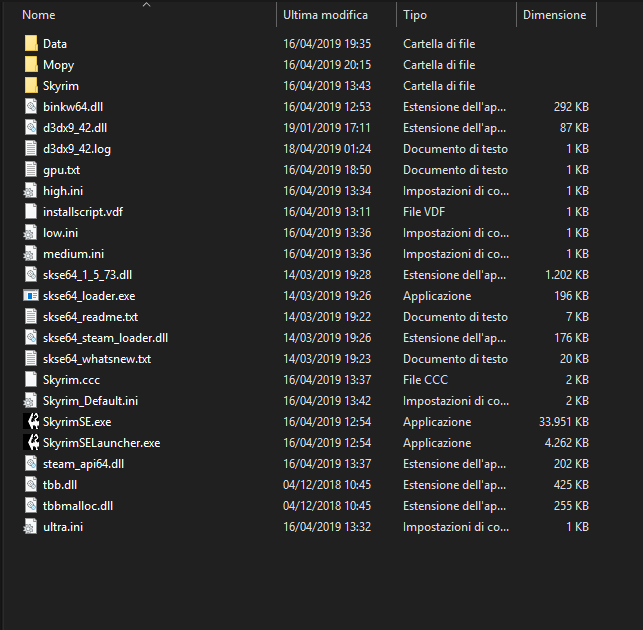Select the d3dx9_42.dll file icon
This screenshot has height=630, width=643.
coord(31,128)
